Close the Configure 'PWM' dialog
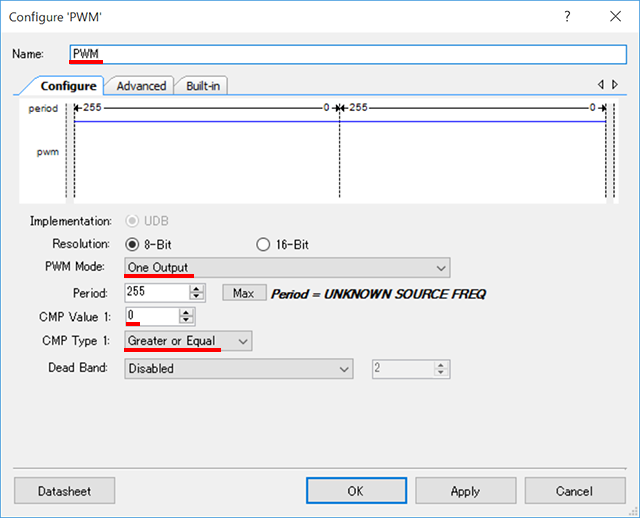This screenshot has width=640, height=518. [615, 16]
